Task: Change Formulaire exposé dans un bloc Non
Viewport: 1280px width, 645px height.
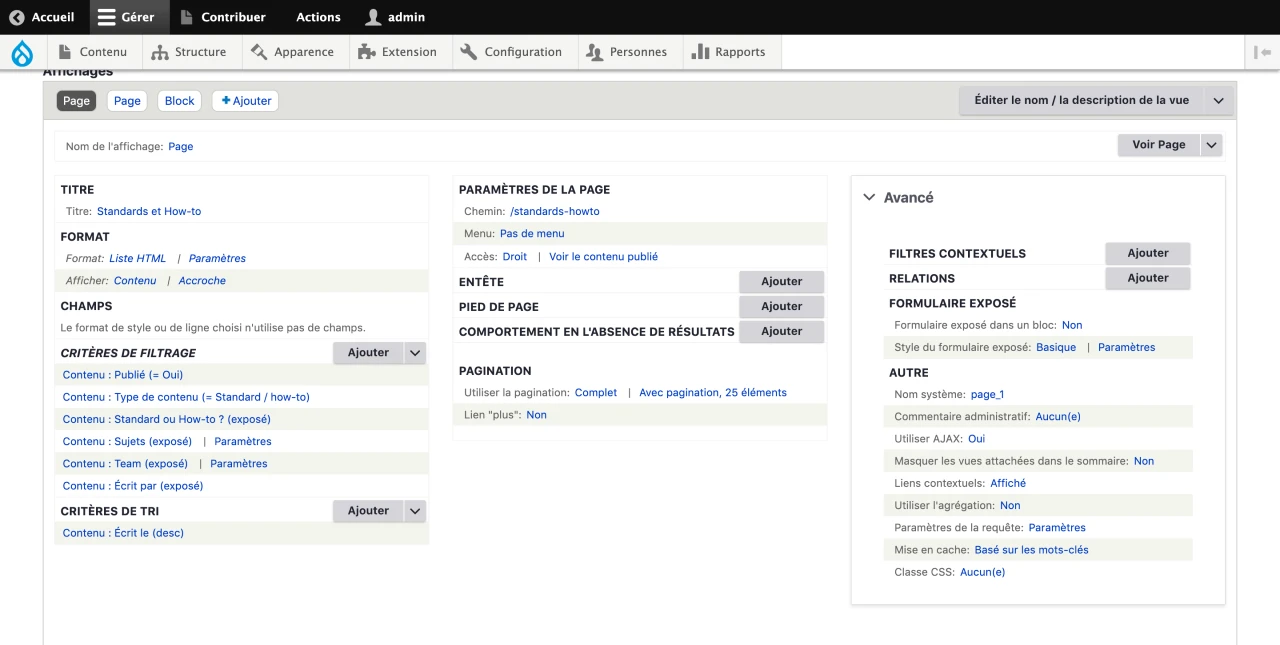Action: click(x=1072, y=326)
